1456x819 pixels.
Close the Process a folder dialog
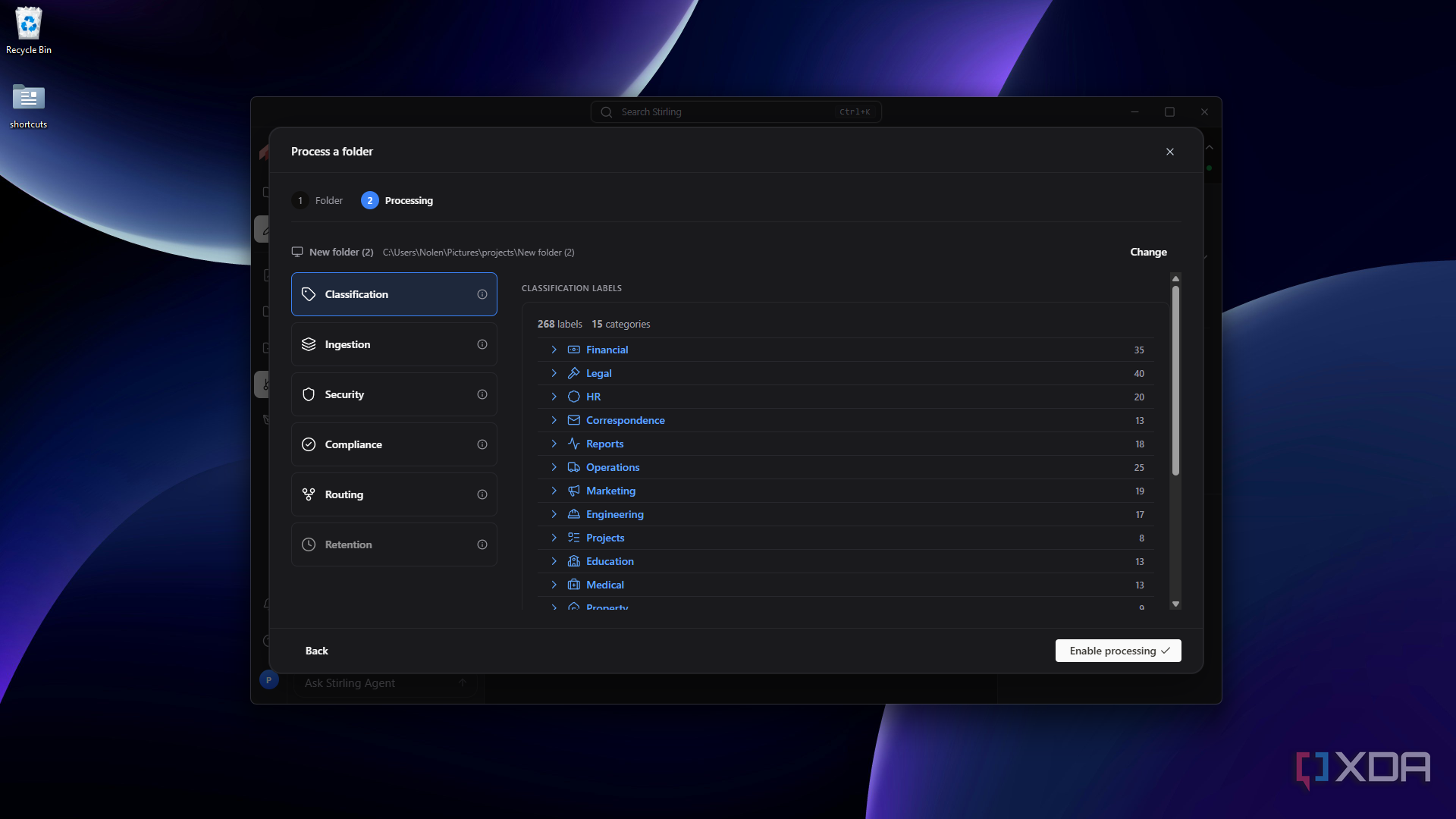click(x=1170, y=152)
